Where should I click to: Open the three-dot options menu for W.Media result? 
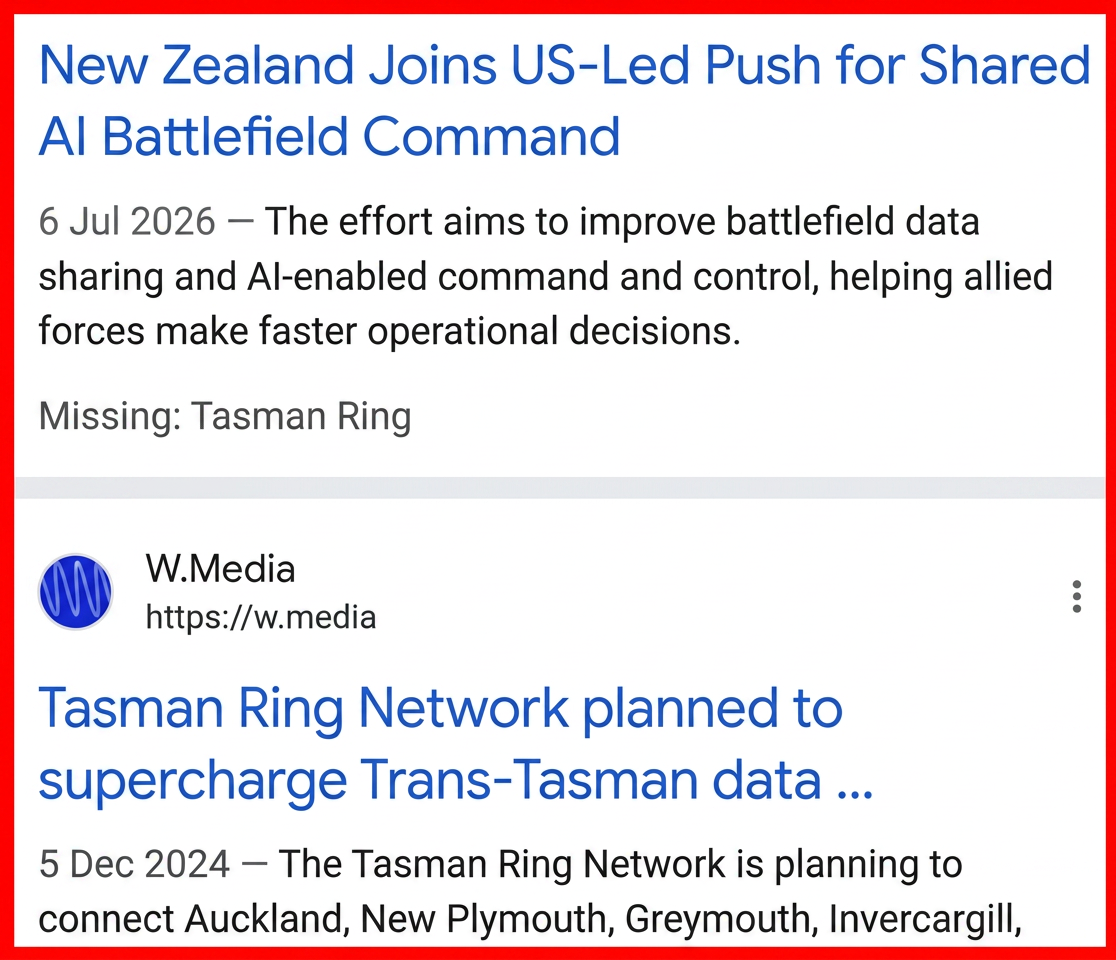[1077, 596]
